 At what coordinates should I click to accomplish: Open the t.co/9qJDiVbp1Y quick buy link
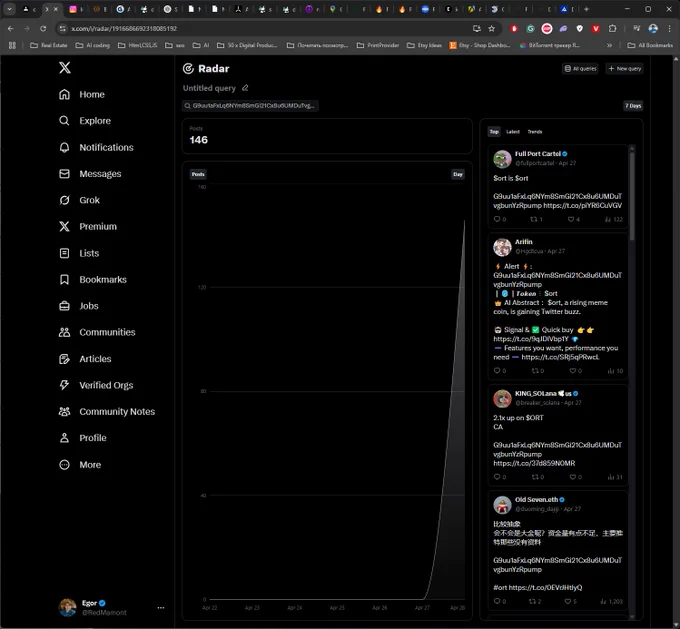point(531,339)
